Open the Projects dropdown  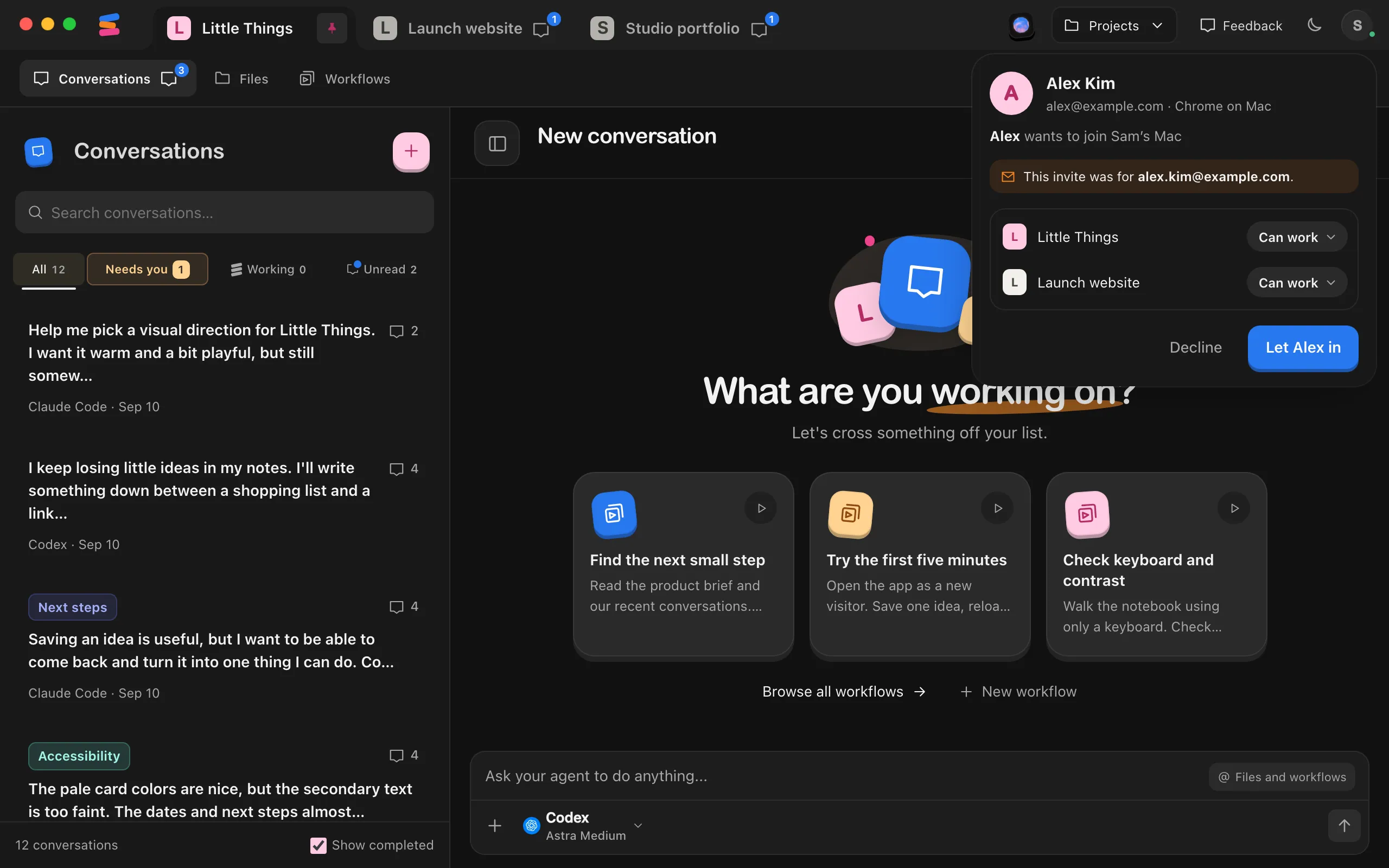click(1113, 25)
